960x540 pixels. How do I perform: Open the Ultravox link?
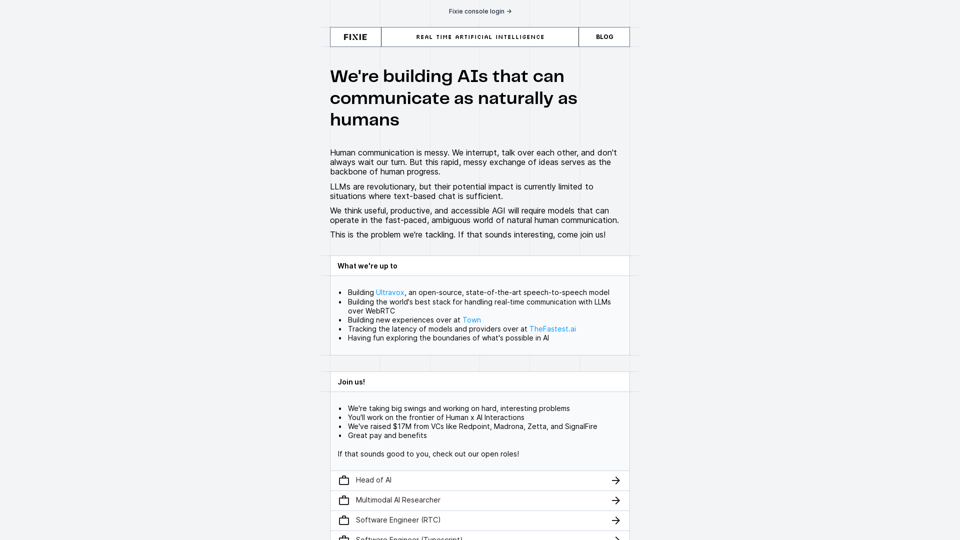click(x=390, y=293)
